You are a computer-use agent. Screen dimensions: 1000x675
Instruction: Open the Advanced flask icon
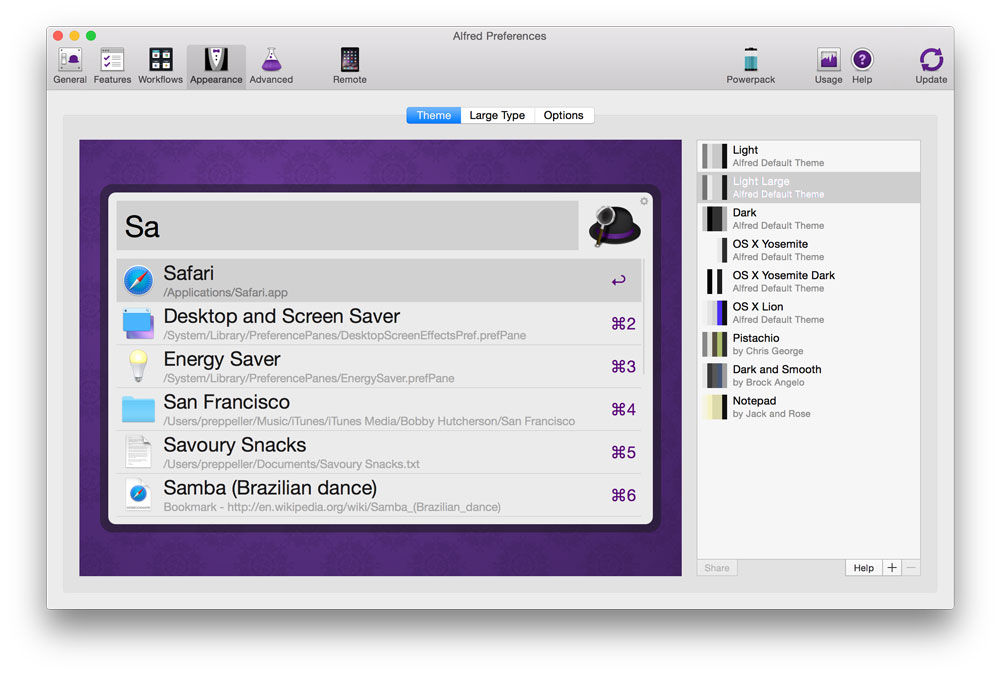click(x=271, y=66)
